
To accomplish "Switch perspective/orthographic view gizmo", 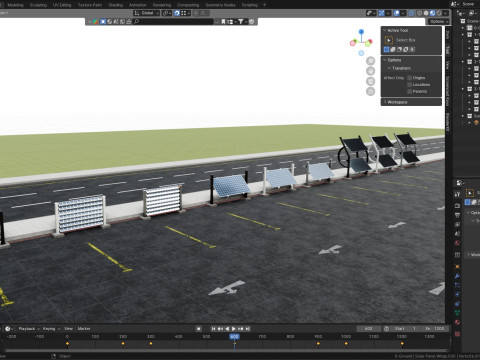I will click(x=370, y=91).
